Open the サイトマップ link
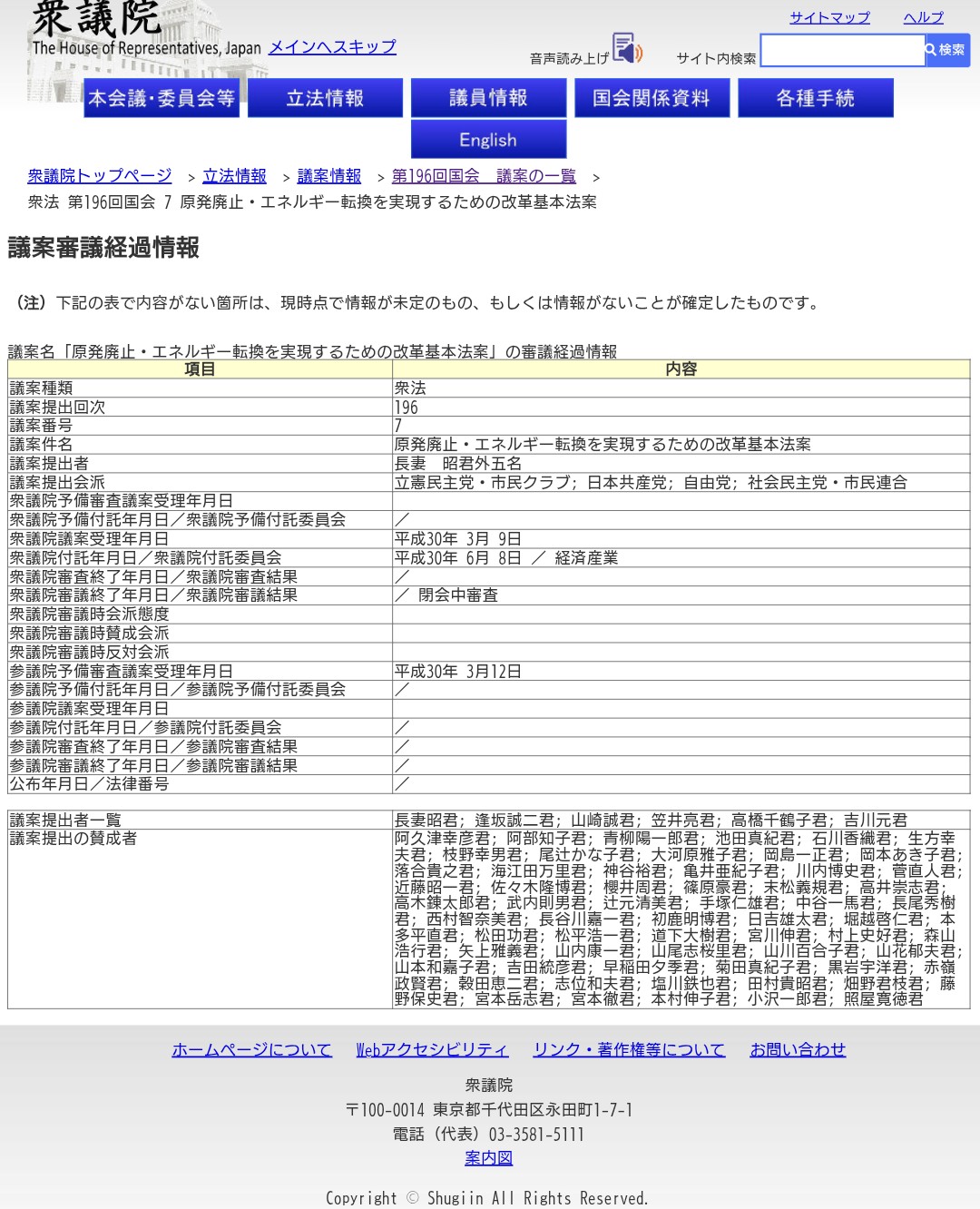This screenshot has width=980, height=1209. coord(829,17)
